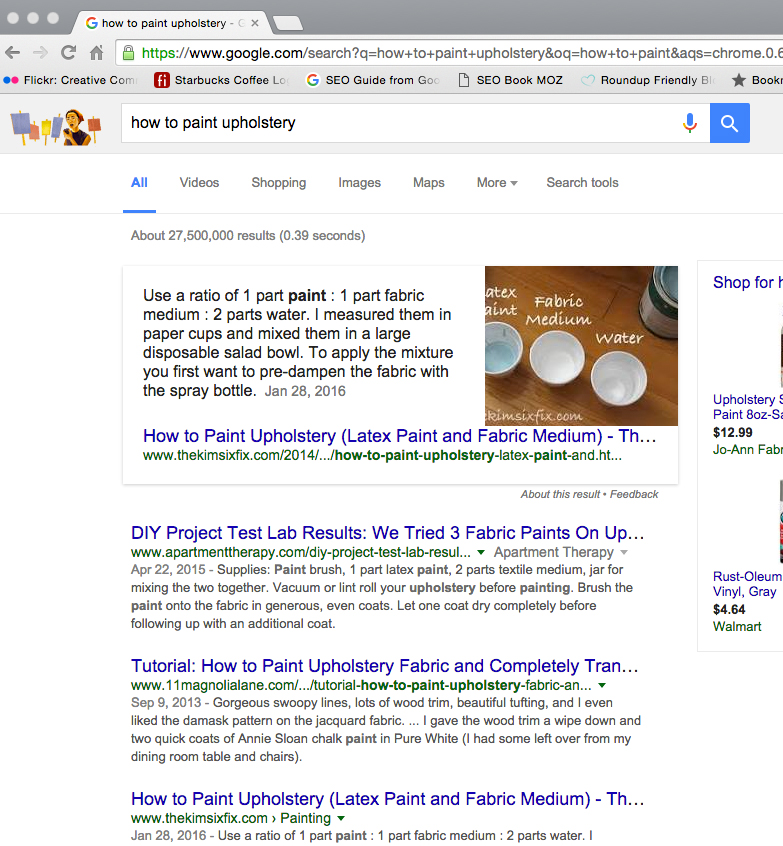783x846 pixels.
Task: Click the $4.64 price
Action: point(729,610)
